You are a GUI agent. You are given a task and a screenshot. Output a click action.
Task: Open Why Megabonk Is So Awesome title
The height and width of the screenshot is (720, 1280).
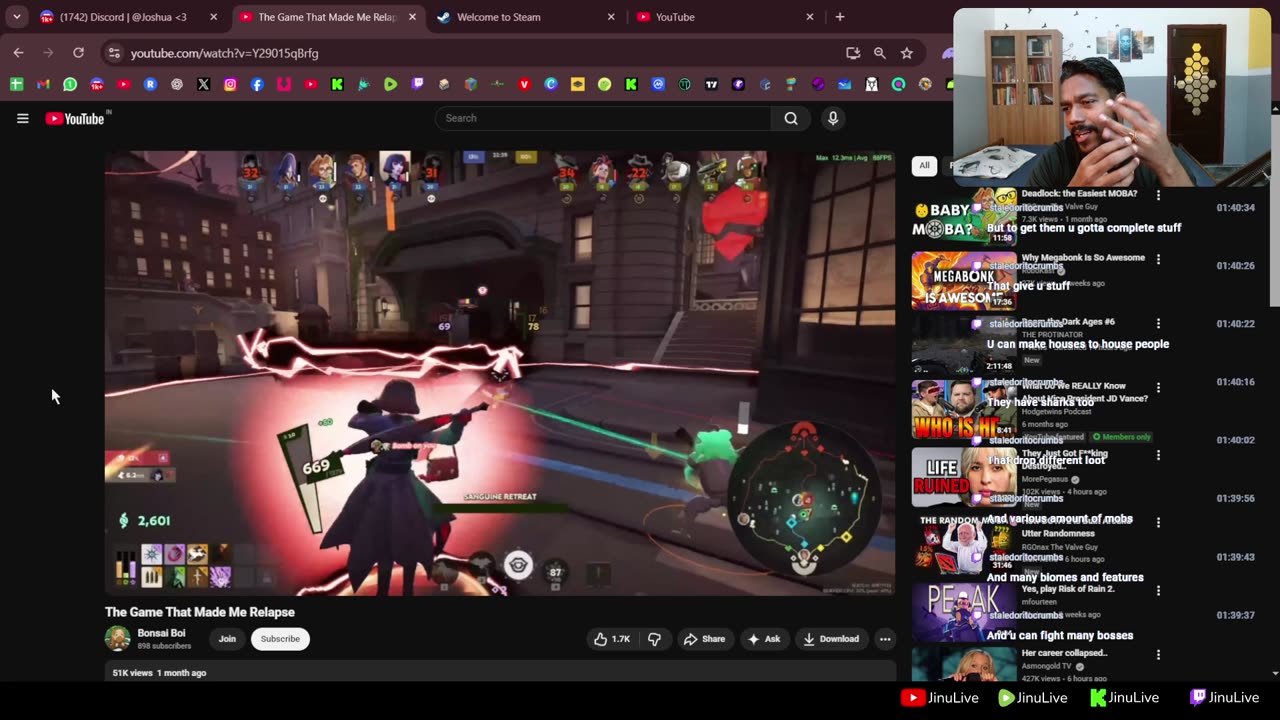point(1083,257)
